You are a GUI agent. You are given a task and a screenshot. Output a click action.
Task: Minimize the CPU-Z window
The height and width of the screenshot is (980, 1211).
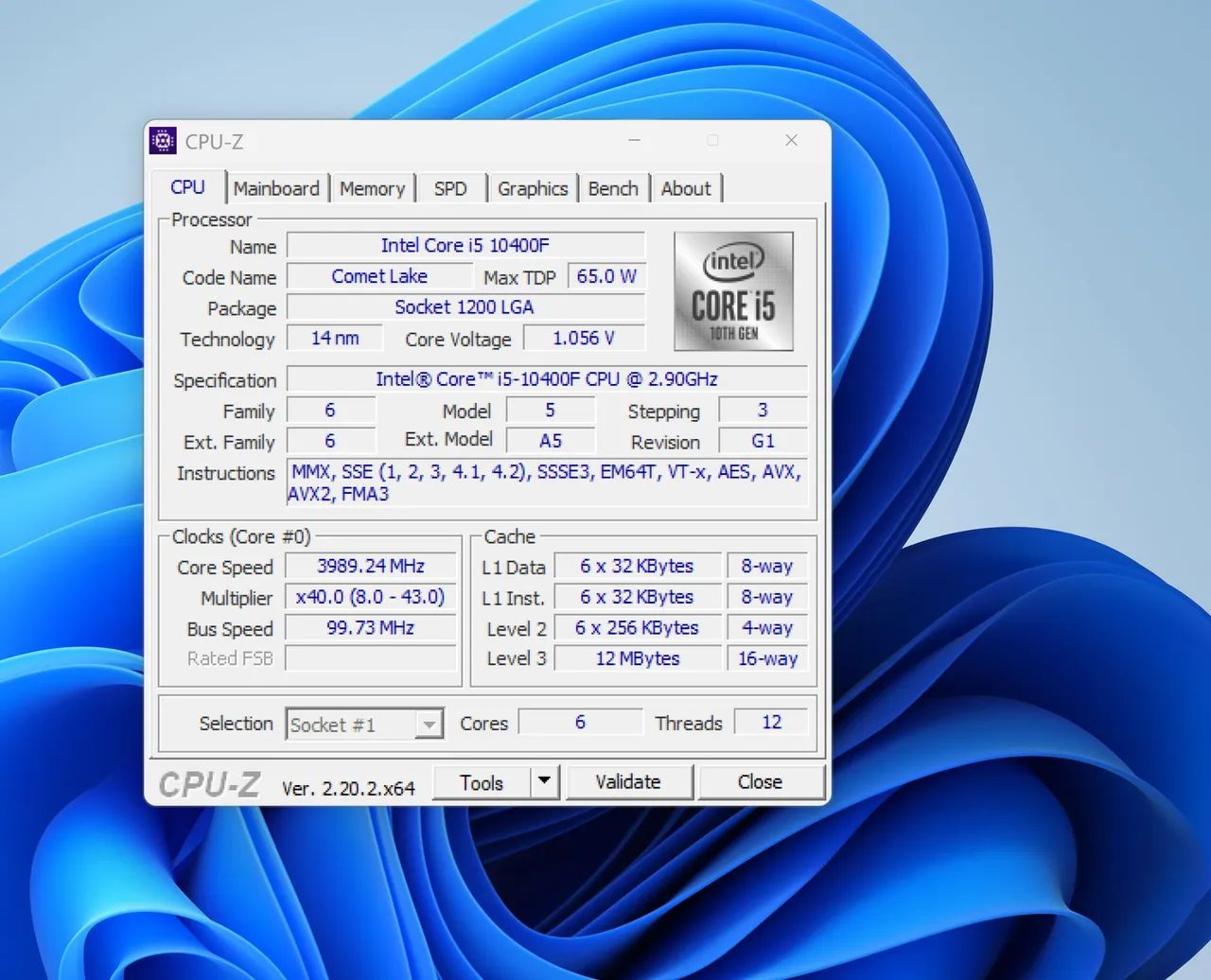pos(635,140)
